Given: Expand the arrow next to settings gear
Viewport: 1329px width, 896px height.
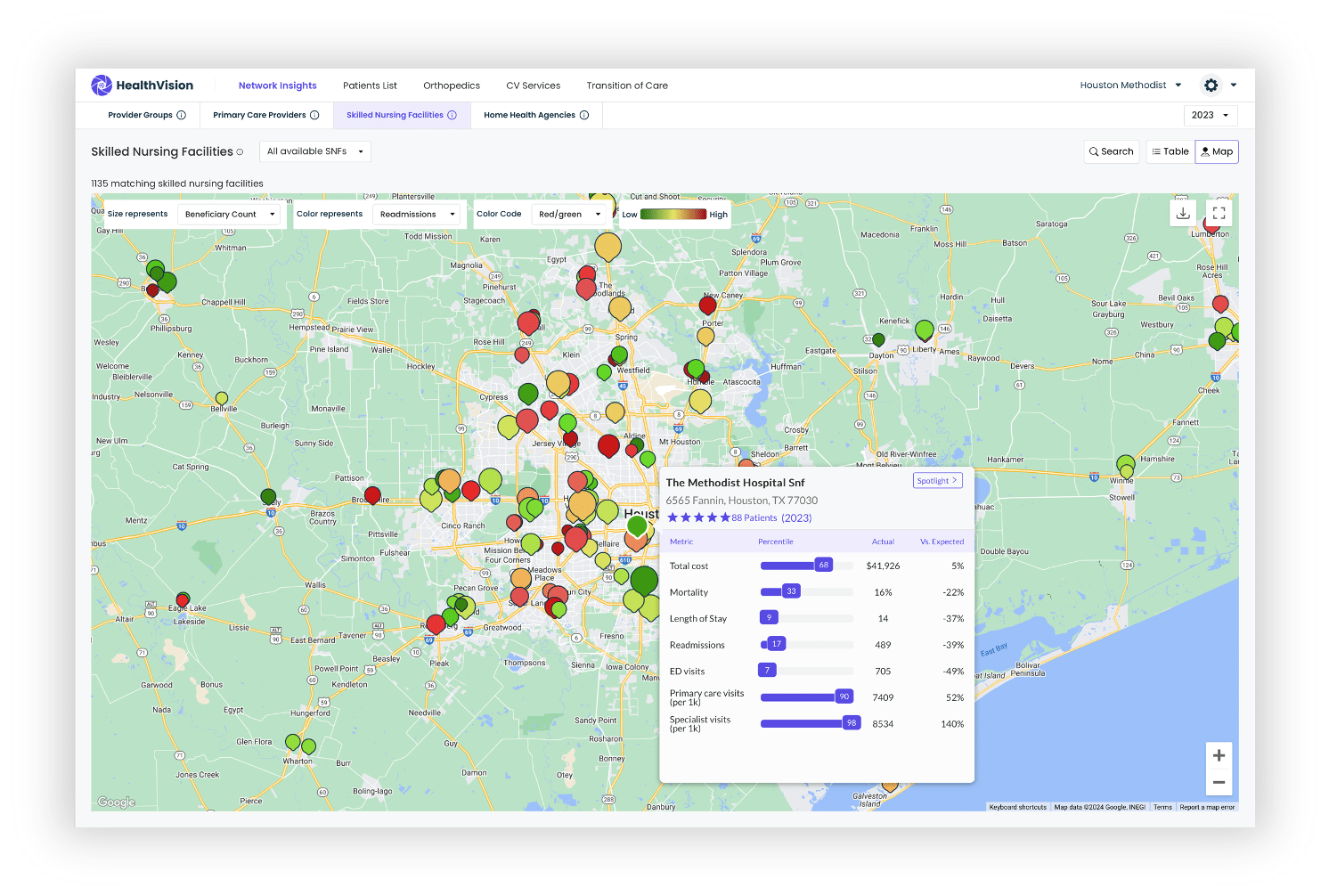Looking at the screenshot, I should 1234,86.
